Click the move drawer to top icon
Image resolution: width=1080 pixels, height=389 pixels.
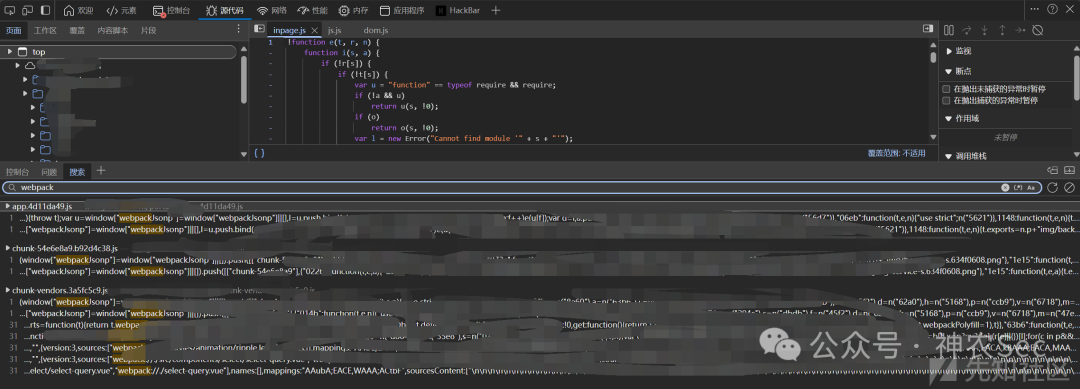tap(1052, 170)
